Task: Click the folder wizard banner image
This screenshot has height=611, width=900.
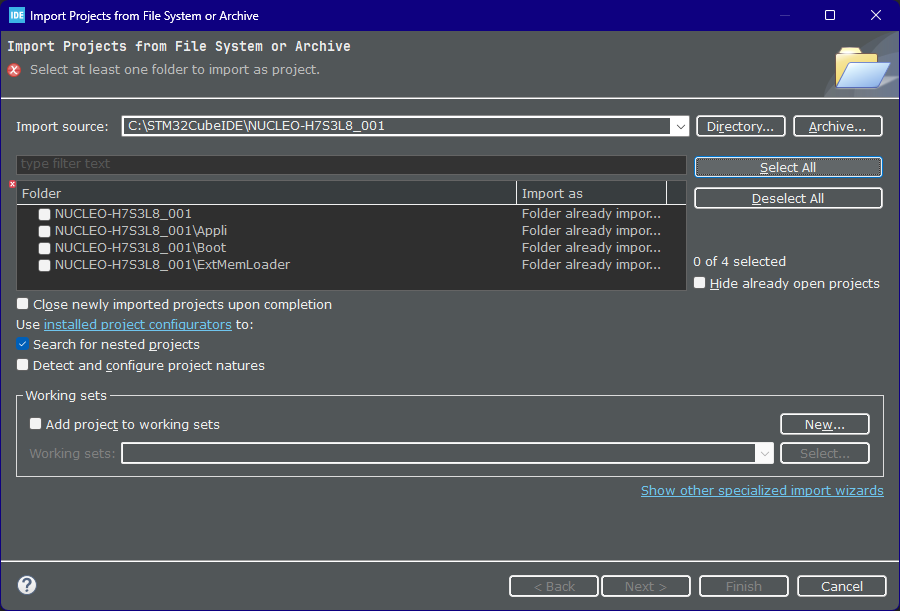Action: (x=861, y=67)
